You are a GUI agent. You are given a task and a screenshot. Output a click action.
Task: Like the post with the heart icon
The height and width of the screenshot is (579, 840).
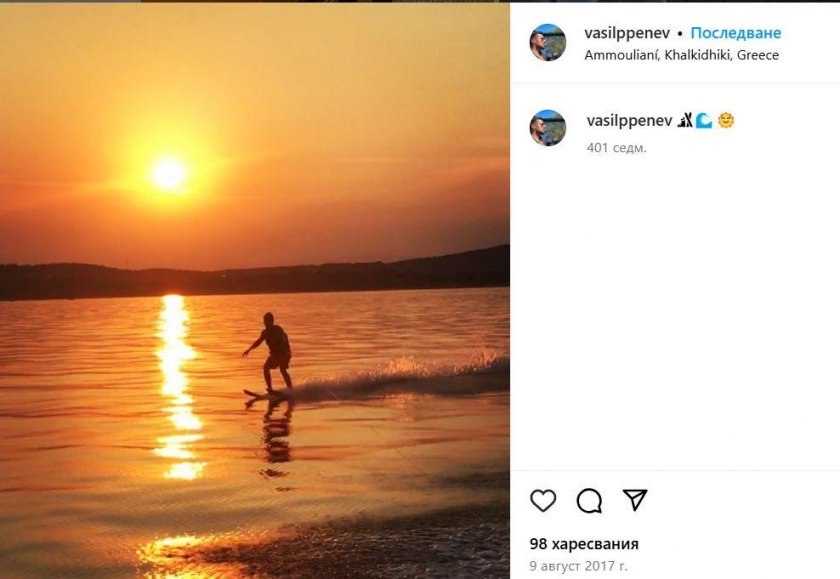(543, 500)
